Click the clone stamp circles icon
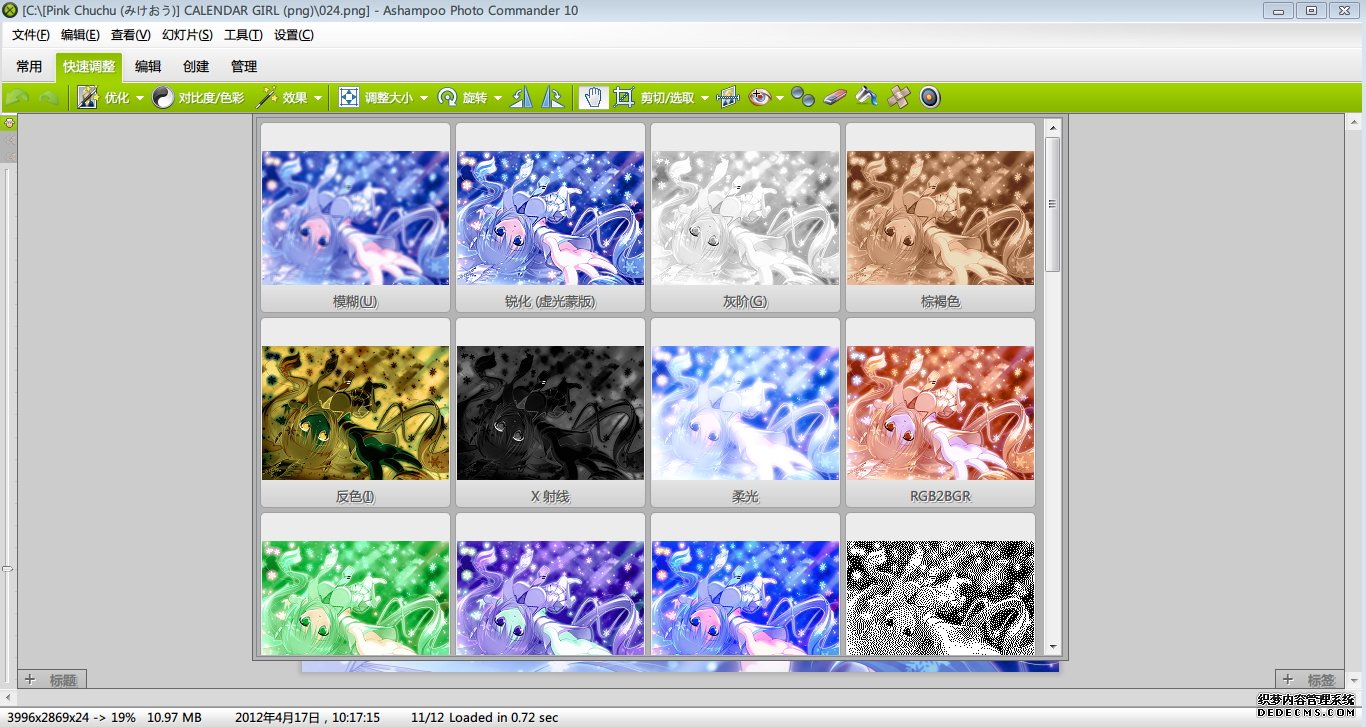The width and height of the screenshot is (1366, 727). coord(803,97)
